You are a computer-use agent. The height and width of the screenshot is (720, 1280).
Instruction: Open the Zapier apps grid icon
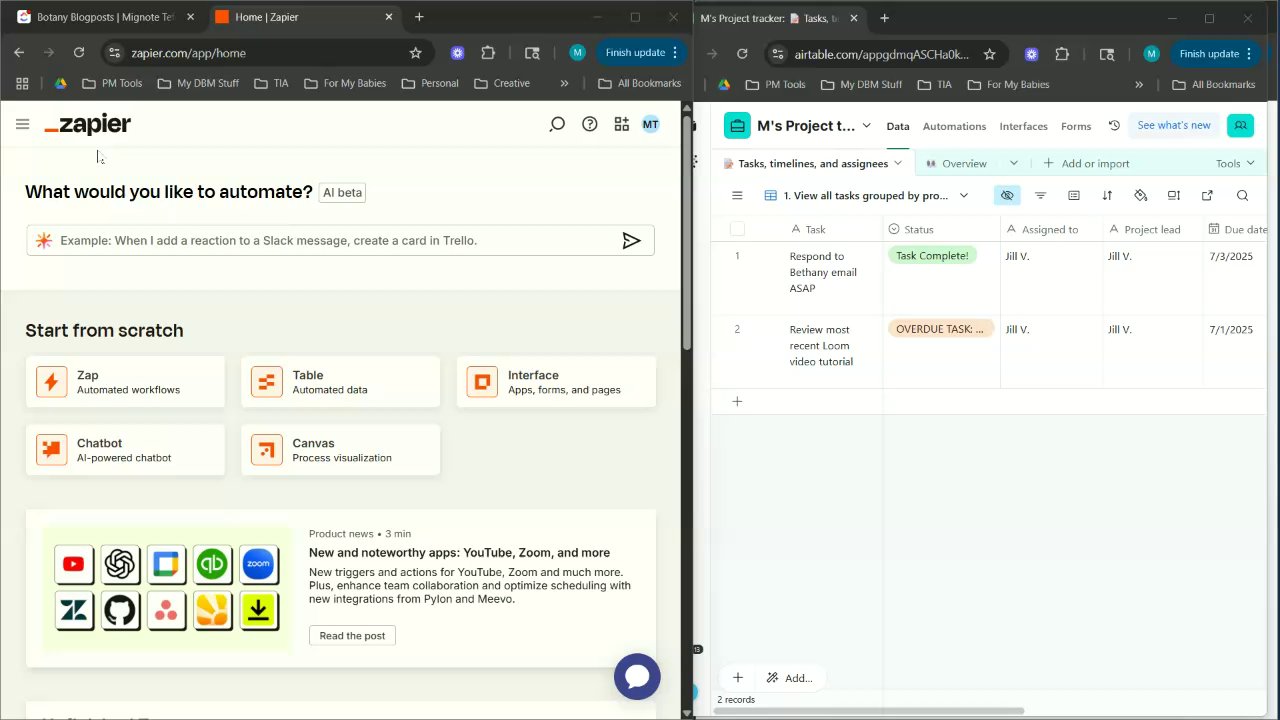coord(622,124)
